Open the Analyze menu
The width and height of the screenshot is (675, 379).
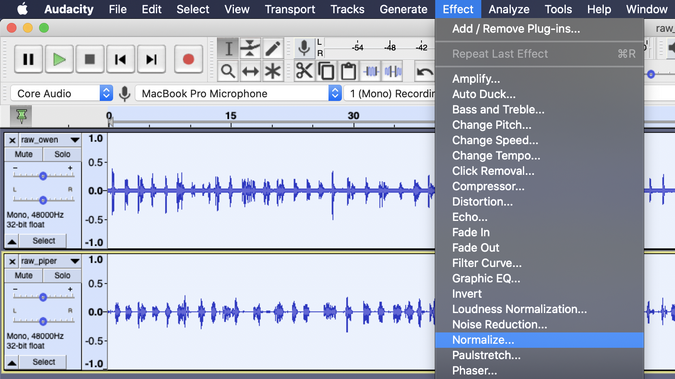click(509, 9)
